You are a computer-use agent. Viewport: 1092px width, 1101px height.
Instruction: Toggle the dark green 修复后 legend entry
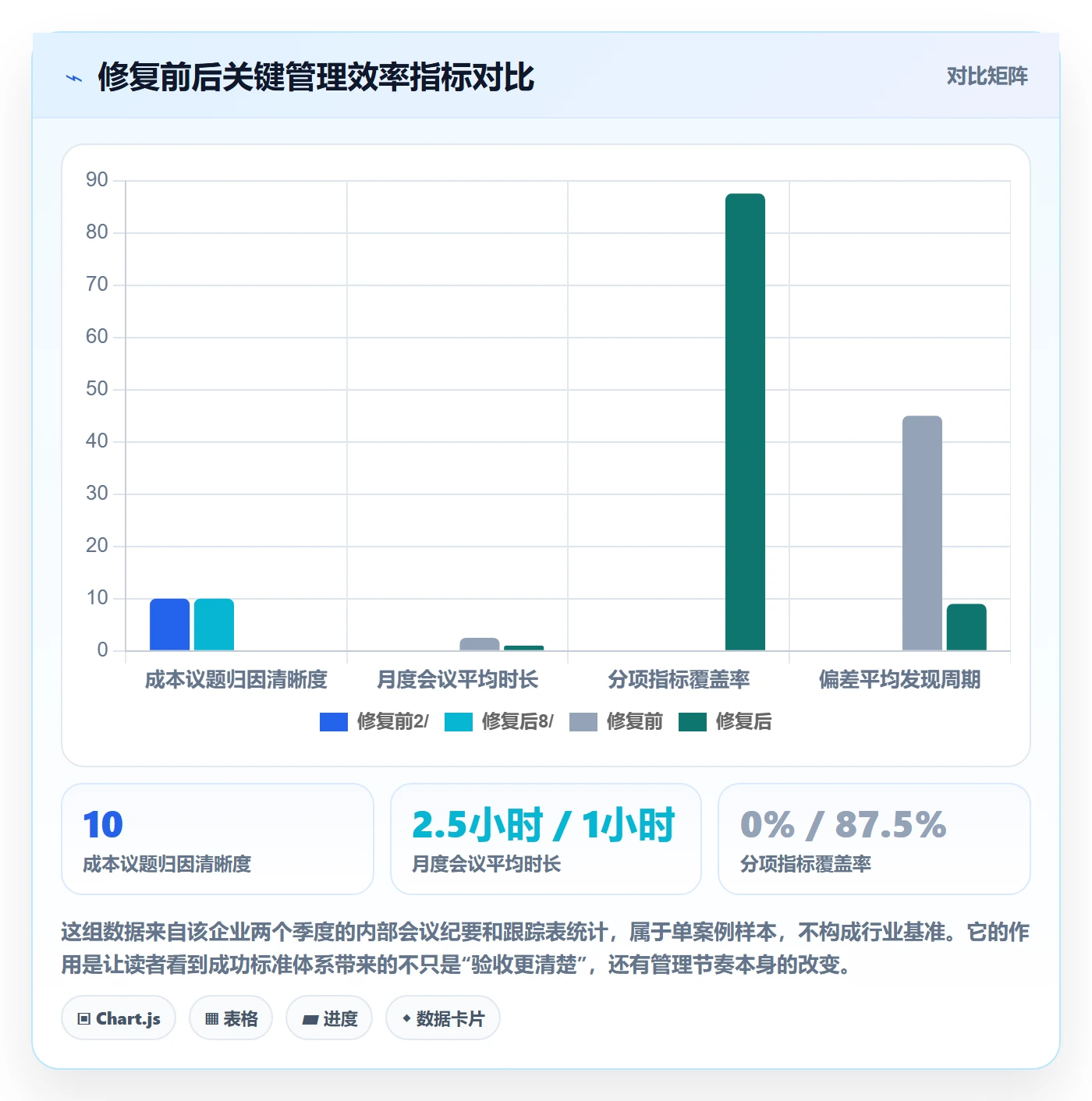pyautogui.click(x=725, y=721)
